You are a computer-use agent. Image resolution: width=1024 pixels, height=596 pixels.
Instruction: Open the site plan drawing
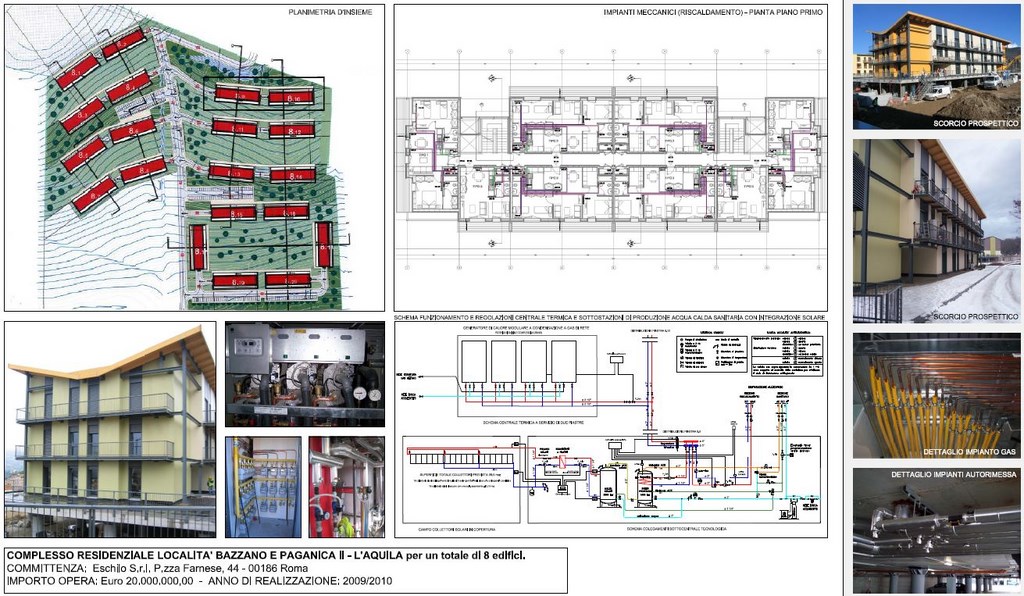[195, 158]
